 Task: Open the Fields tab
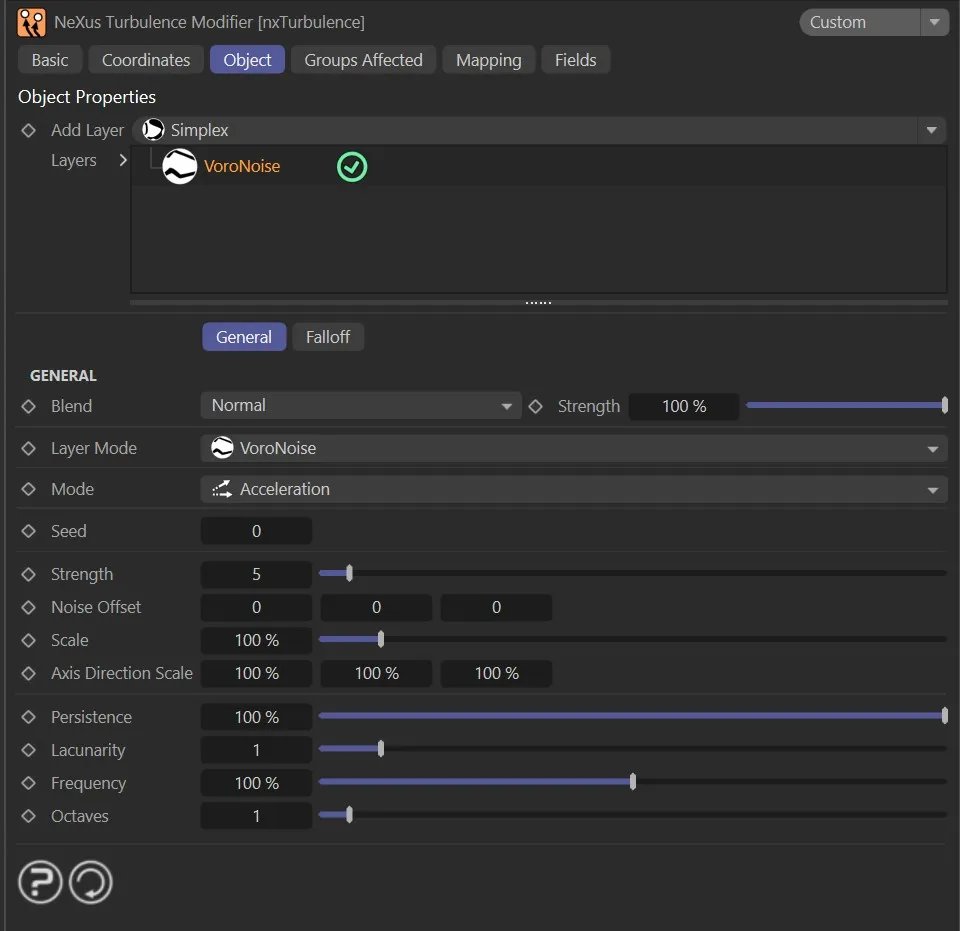point(575,60)
